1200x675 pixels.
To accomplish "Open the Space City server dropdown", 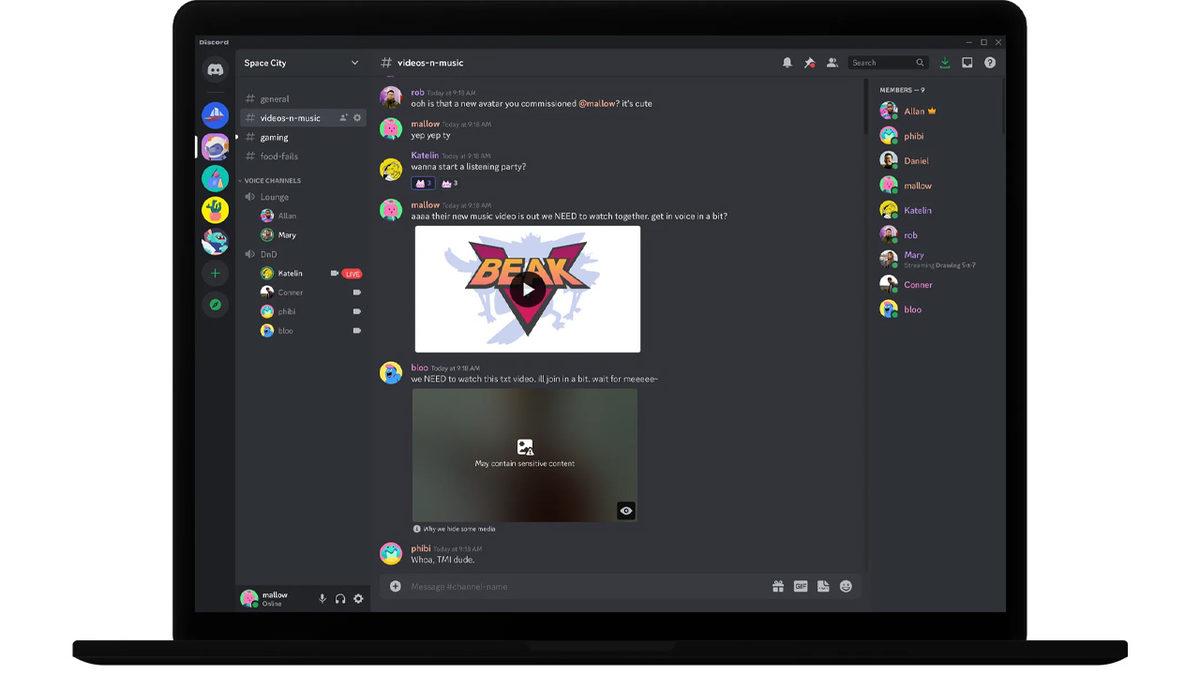I will (x=300, y=62).
